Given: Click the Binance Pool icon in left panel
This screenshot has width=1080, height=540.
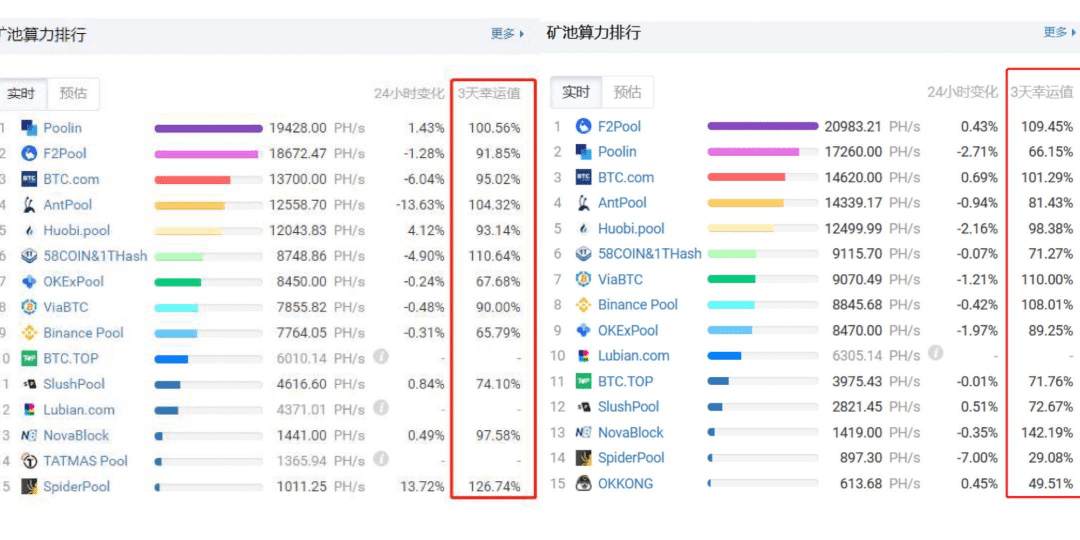Looking at the screenshot, I should pos(29,333).
